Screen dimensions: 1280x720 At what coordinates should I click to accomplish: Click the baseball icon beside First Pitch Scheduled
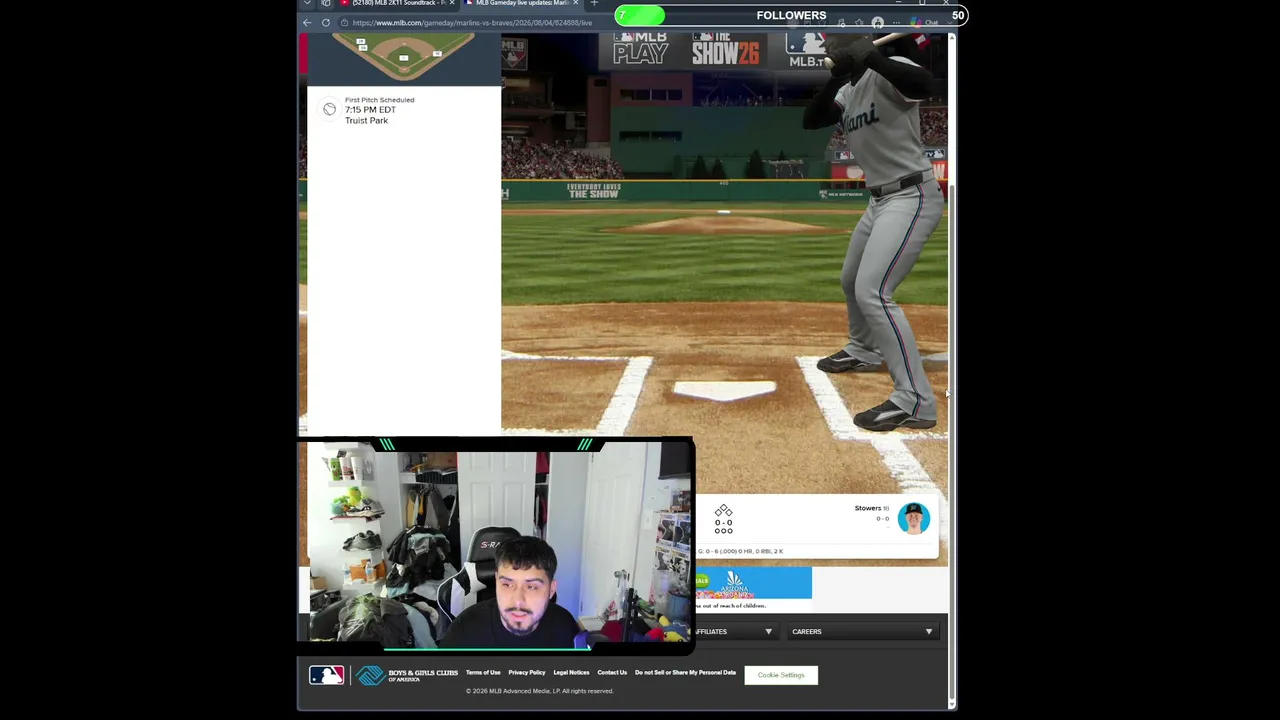click(329, 109)
